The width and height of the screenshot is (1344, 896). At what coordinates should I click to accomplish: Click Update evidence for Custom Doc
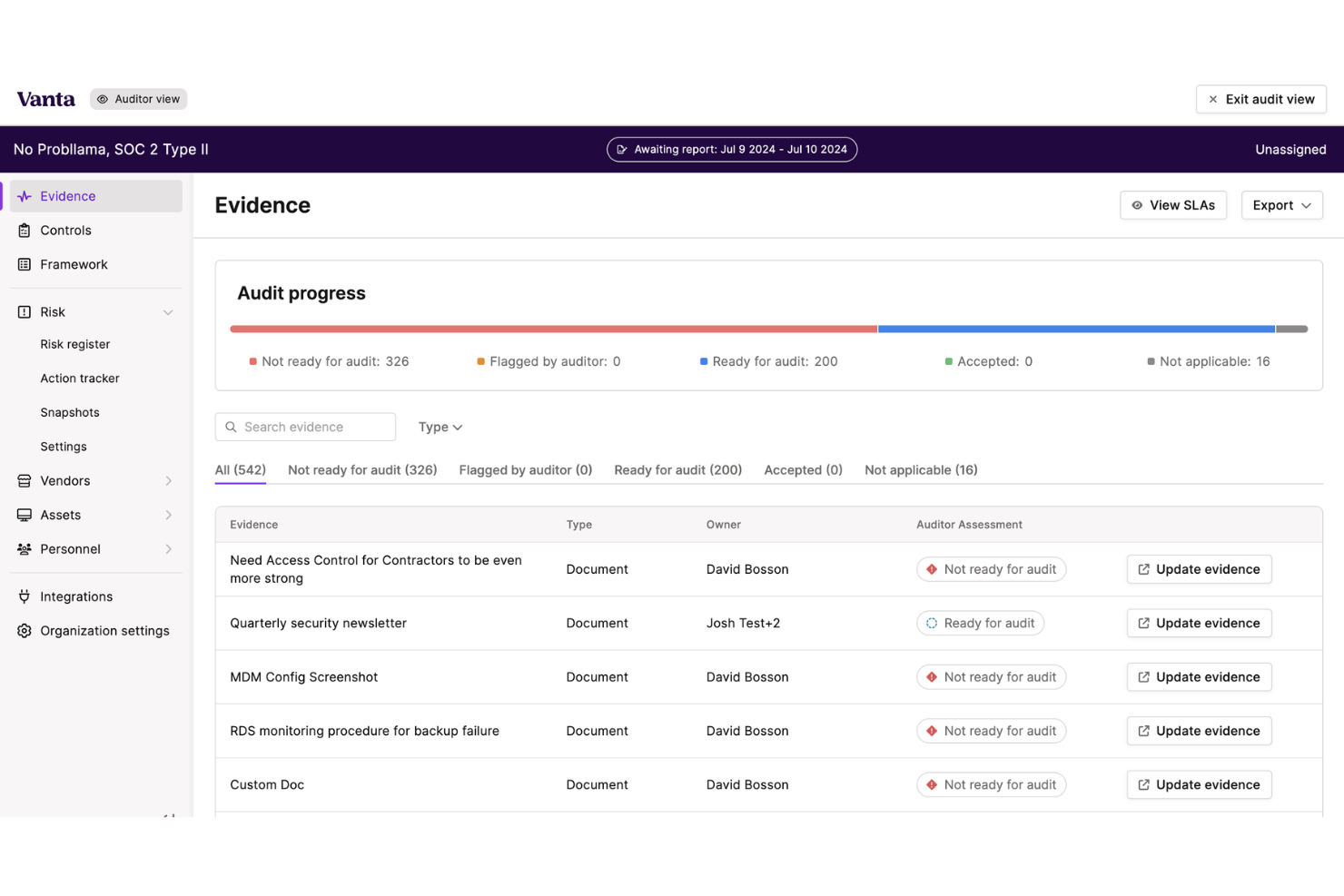coord(1199,784)
